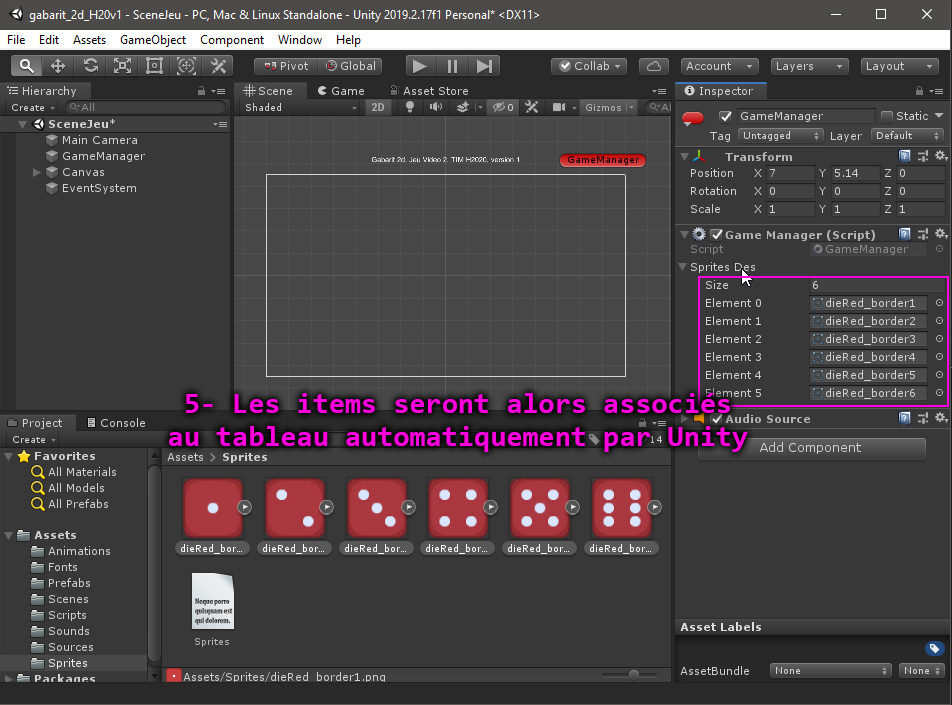This screenshot has height=705, width=952.
Task: Select the Hand tool in toolbar
Action: pyautogui.click(x=26, y=66)
